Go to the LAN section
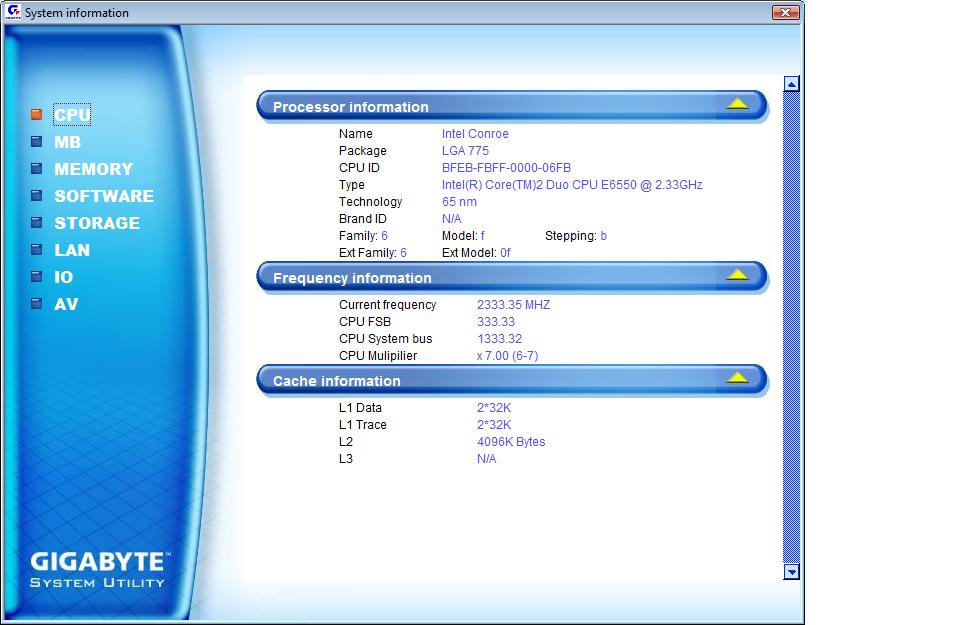The height and width of the screenshot is (625, 960). click(72, 251)
